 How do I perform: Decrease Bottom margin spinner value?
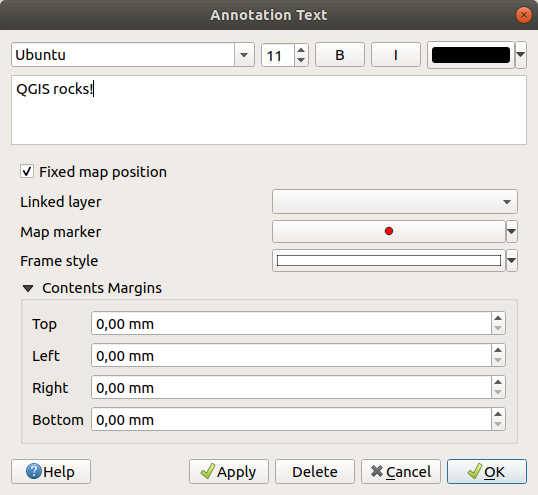point(498,425)
